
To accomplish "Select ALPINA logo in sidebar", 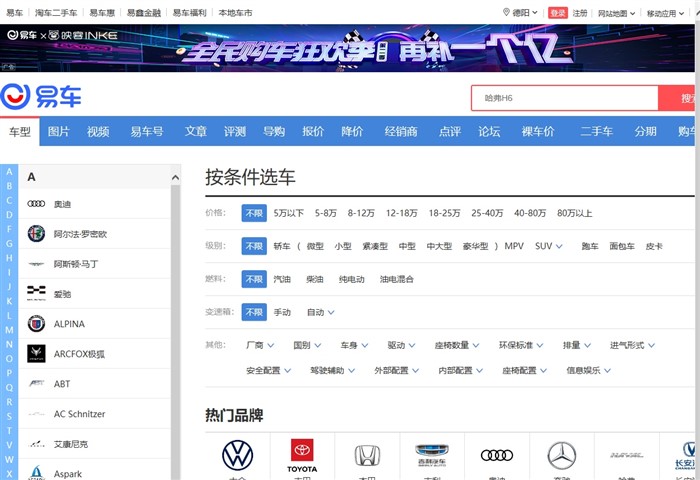I will pos(36,324).
